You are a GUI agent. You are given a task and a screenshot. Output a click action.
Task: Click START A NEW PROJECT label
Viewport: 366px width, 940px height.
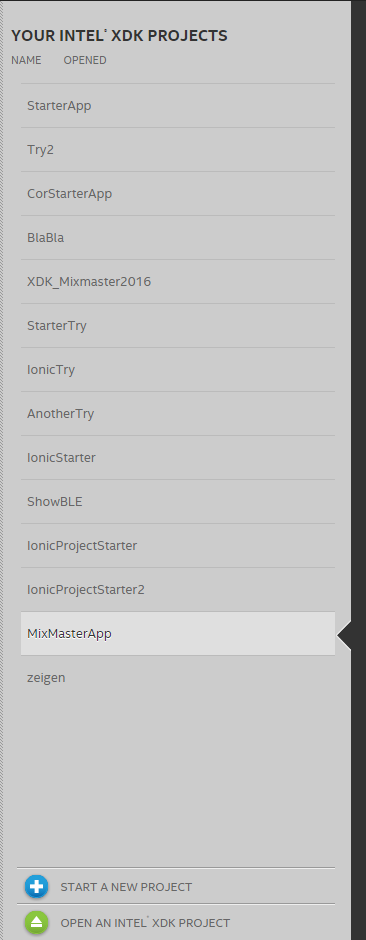pyautogui.click(x=126, y=887)
